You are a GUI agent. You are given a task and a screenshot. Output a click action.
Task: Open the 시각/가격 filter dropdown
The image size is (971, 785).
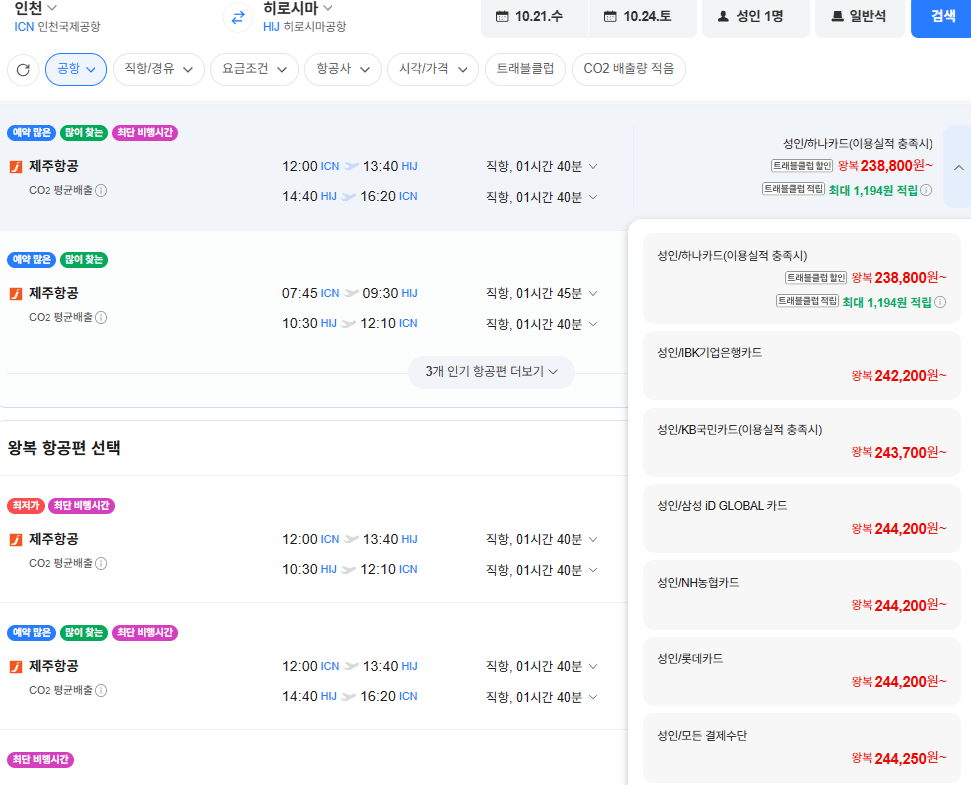point(433,69)
